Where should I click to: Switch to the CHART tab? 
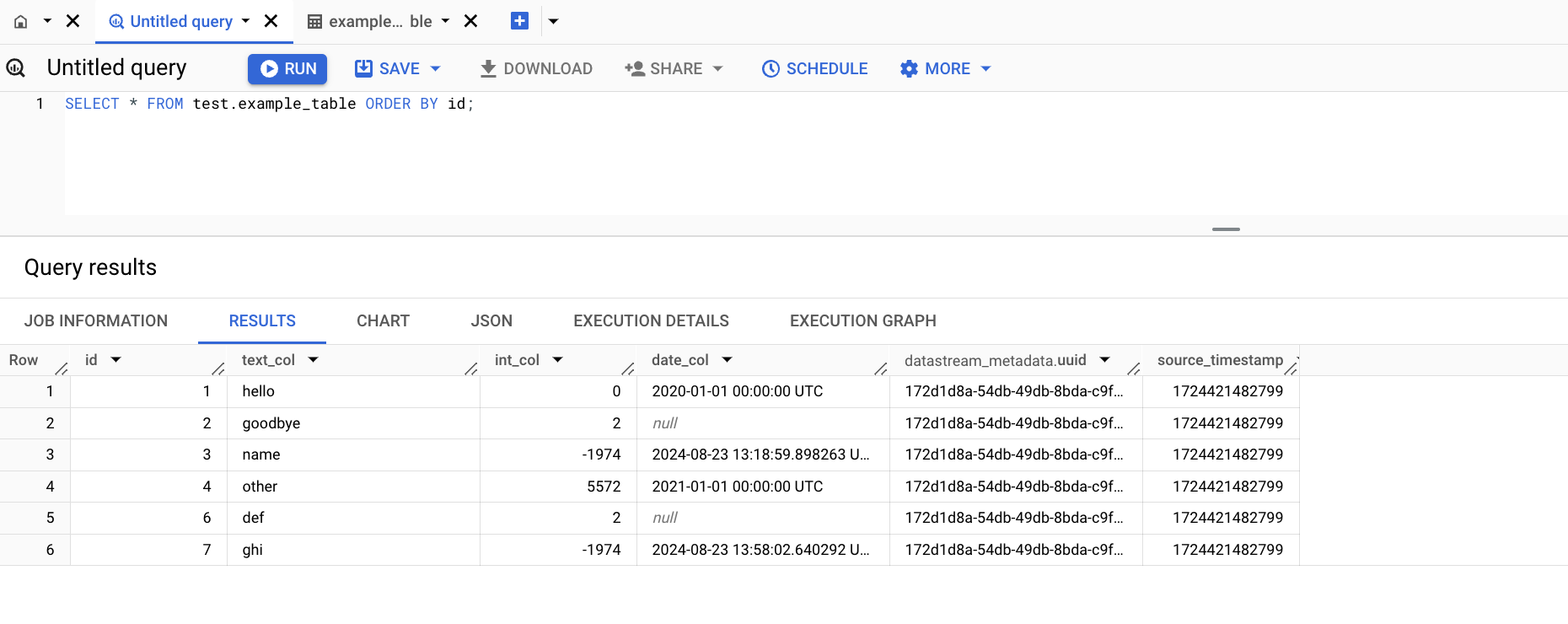[383, 321]
